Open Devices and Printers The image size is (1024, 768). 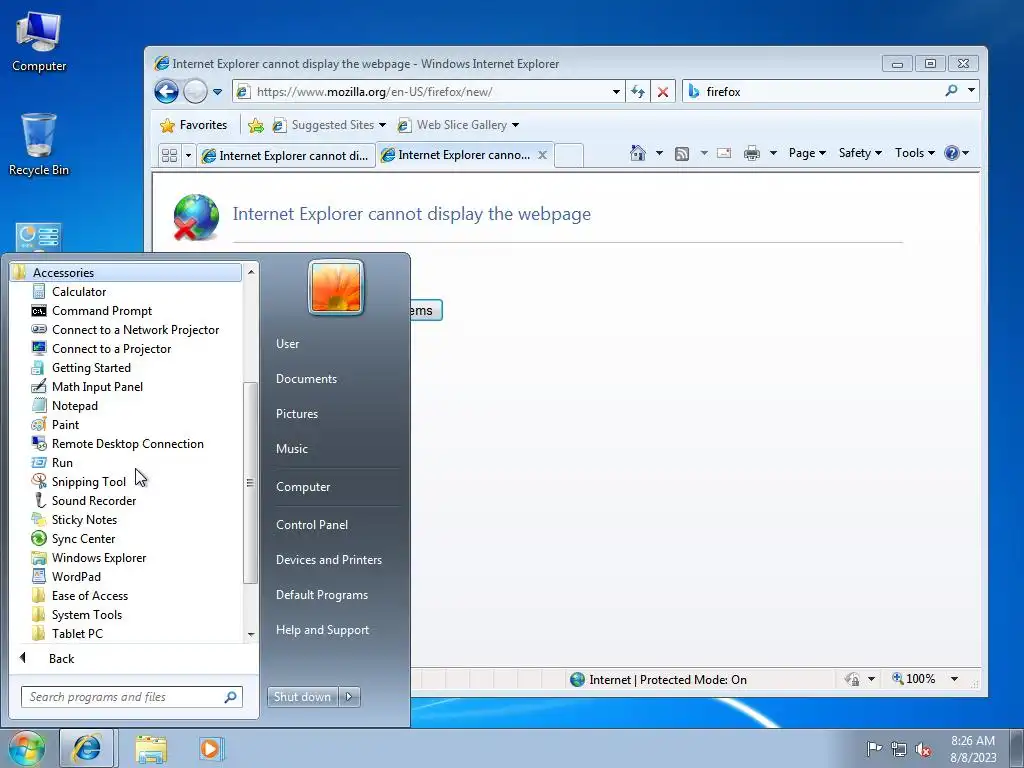click(328, 560)
